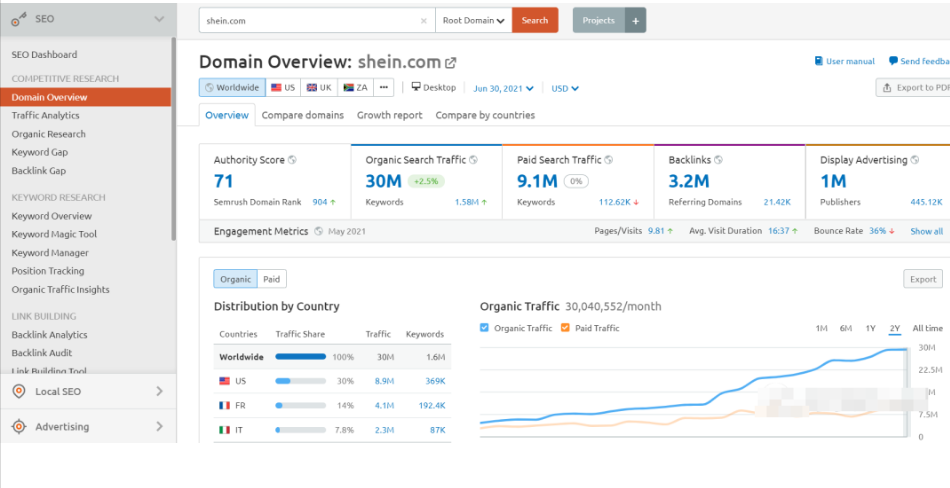Open SEO Dashboard in sidebar

[44, 55]
